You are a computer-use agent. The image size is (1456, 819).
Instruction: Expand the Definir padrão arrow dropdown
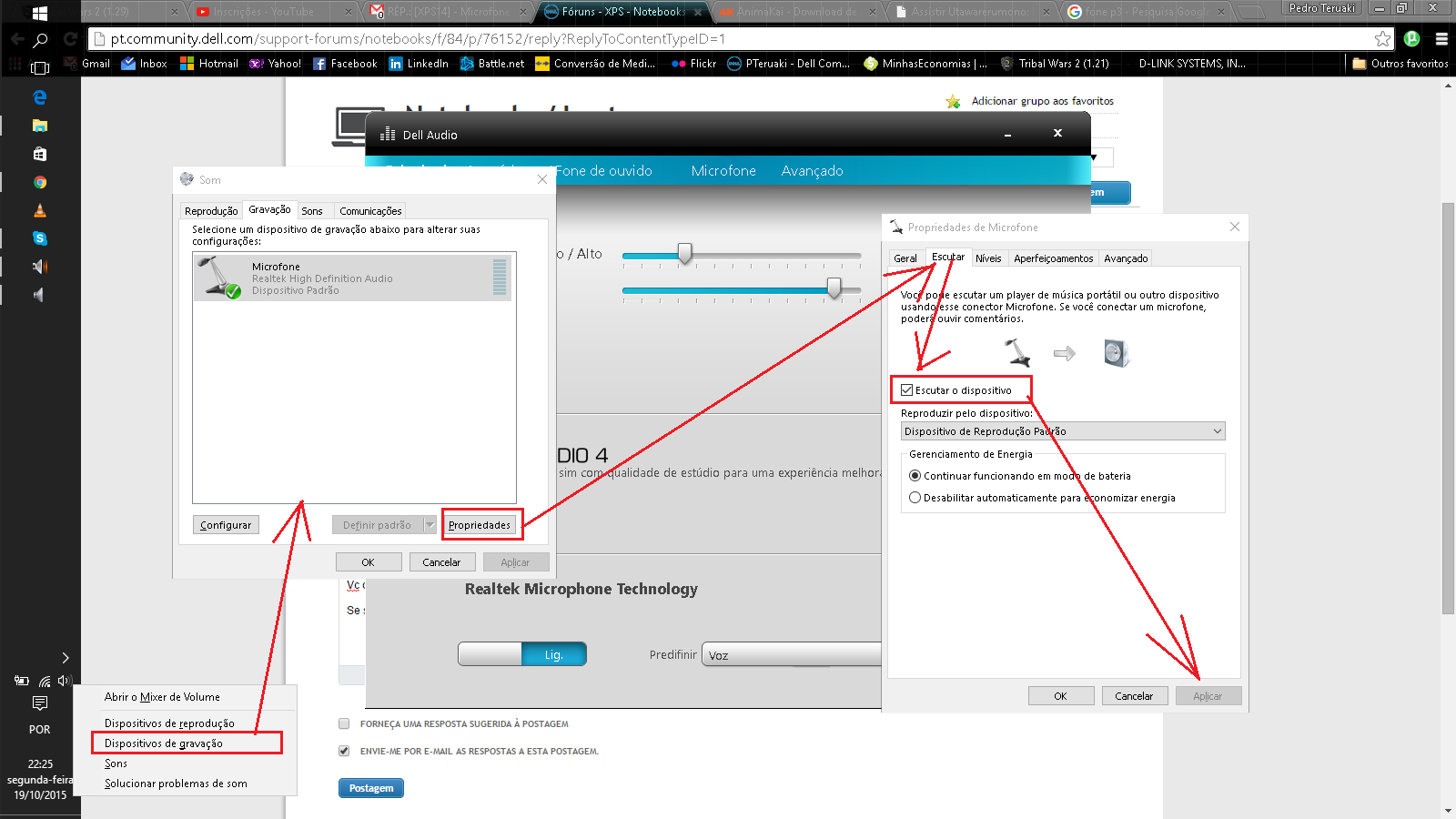click(x=430, y=525)
